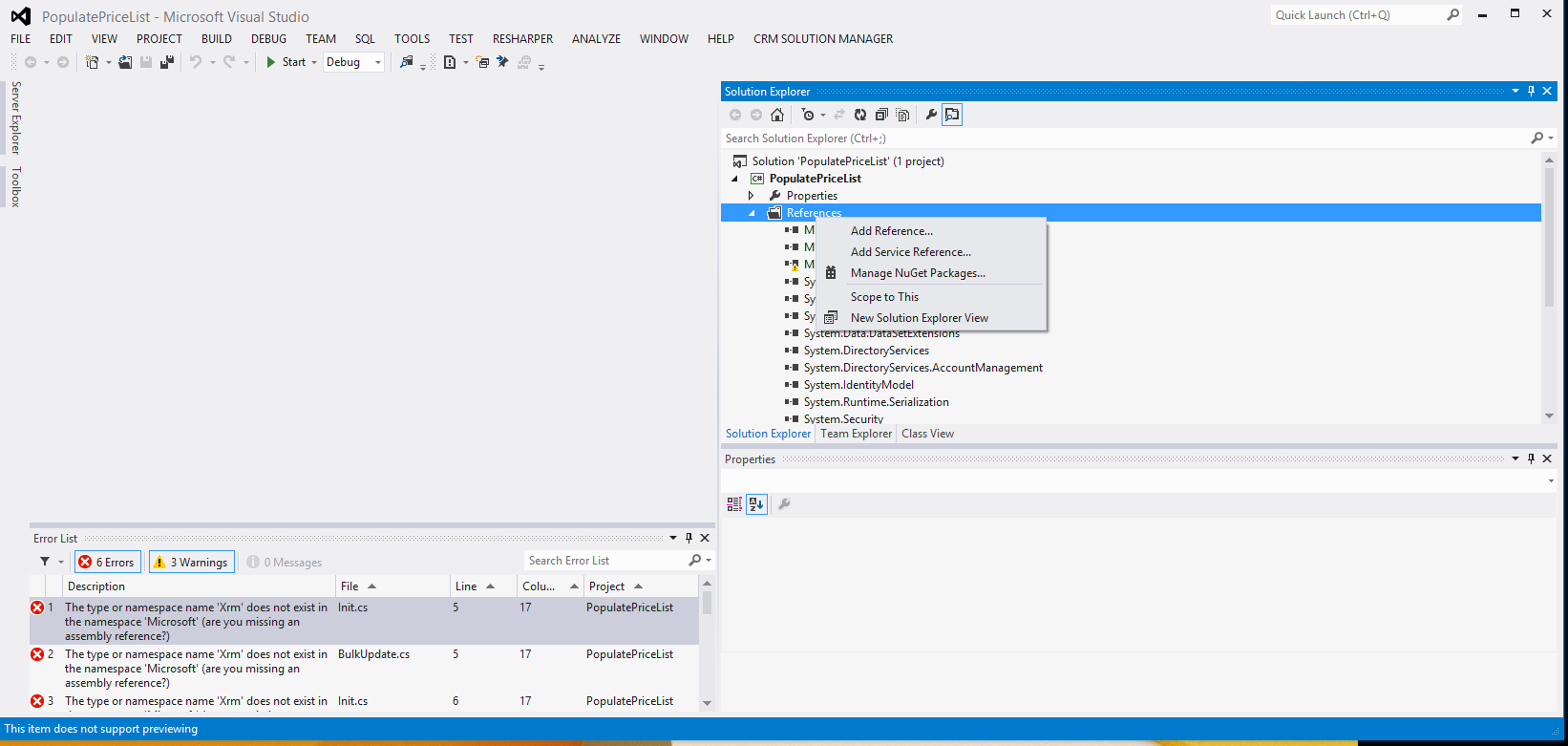This screenshot has height=746, width=1568.
Task: Click wrench Properties icon in Solution Explorer toolbar
Action: [931, 115]
